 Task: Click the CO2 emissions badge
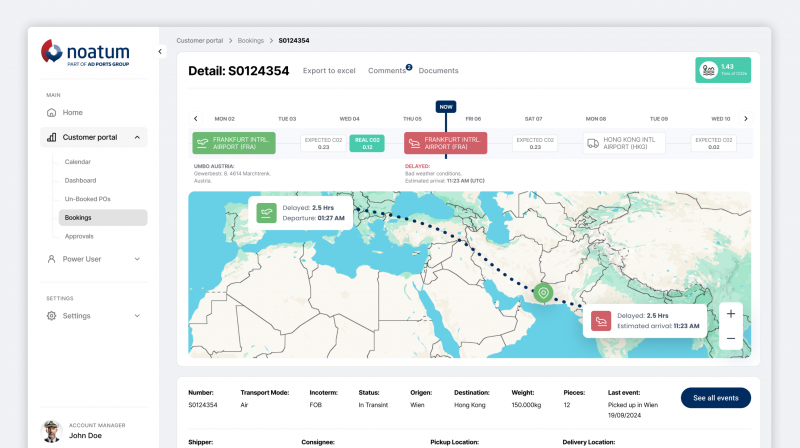tap(722, 70)
